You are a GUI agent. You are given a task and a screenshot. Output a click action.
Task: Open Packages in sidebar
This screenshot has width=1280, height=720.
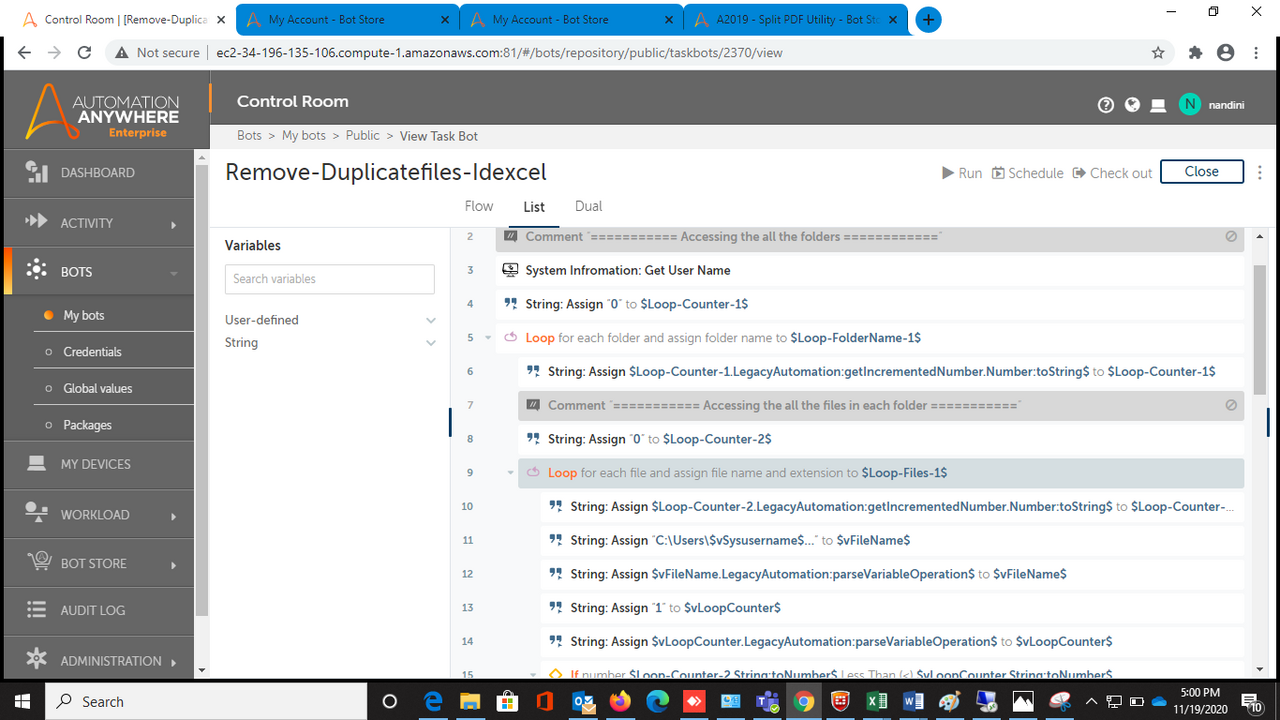click(x=87, y=425)
